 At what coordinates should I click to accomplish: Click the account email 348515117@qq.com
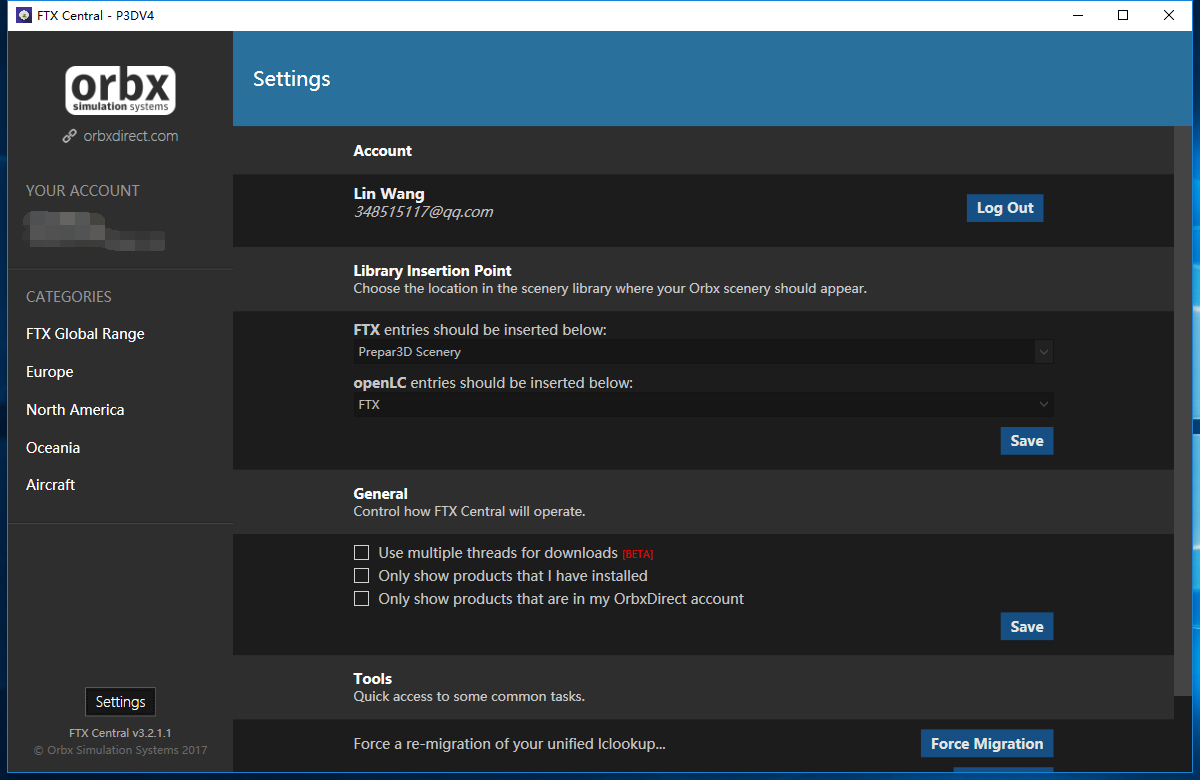pos(423,212)
